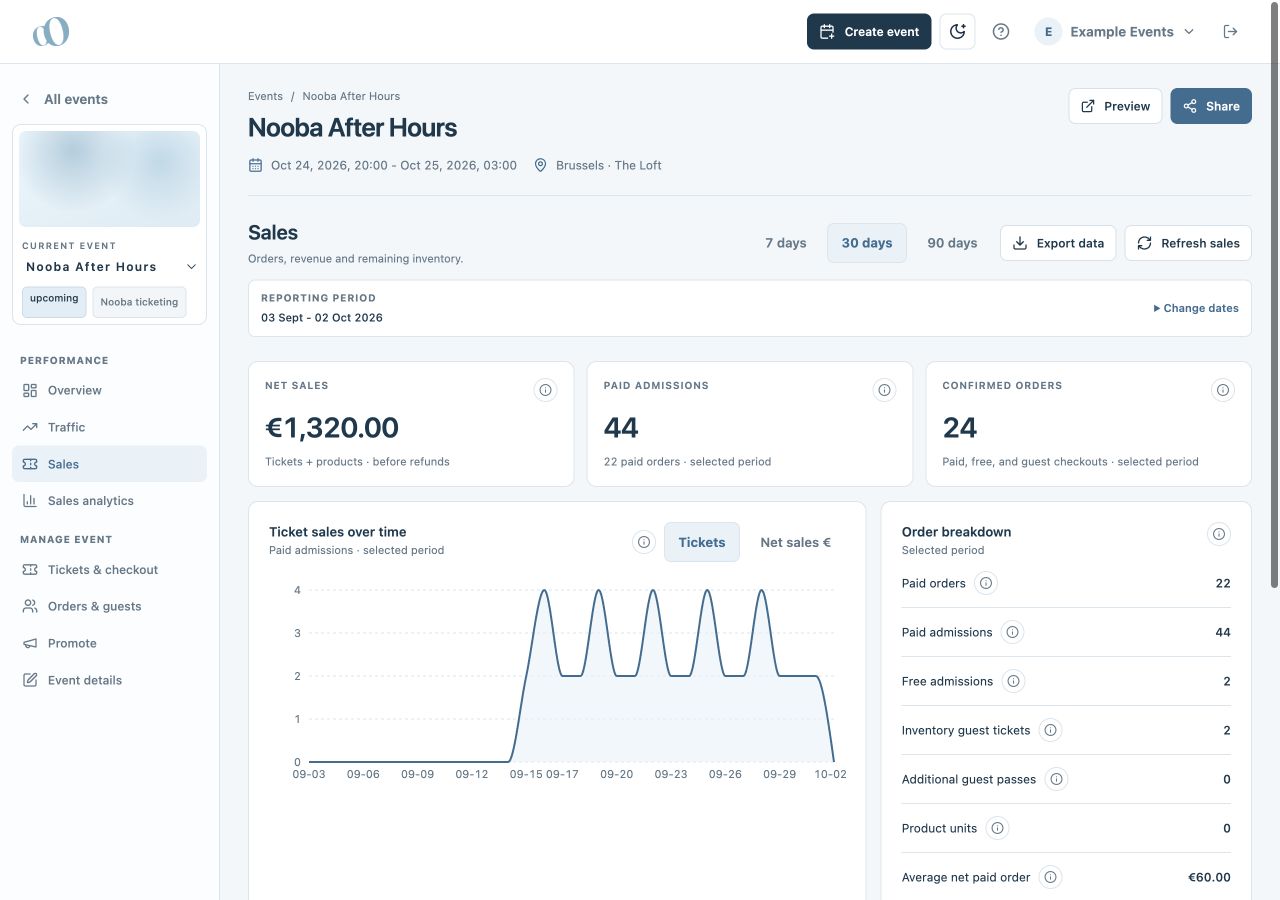Open Example Events account dropdown

pyautogui.click(x=1115, y=32)
